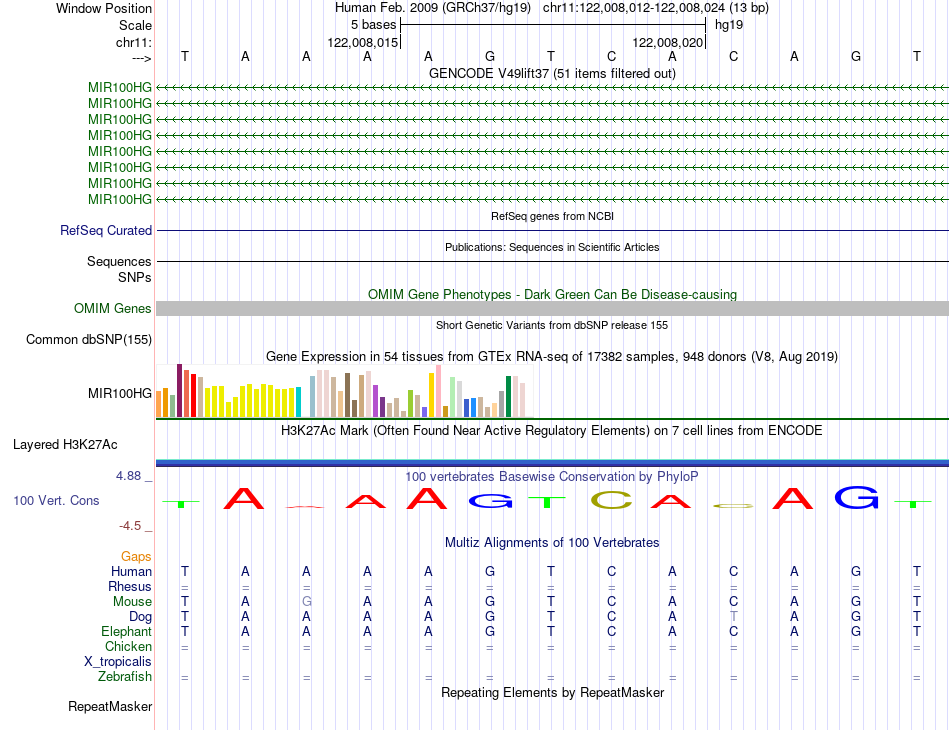Click the 5 bases scale bar label

click(x=373, y=25)
